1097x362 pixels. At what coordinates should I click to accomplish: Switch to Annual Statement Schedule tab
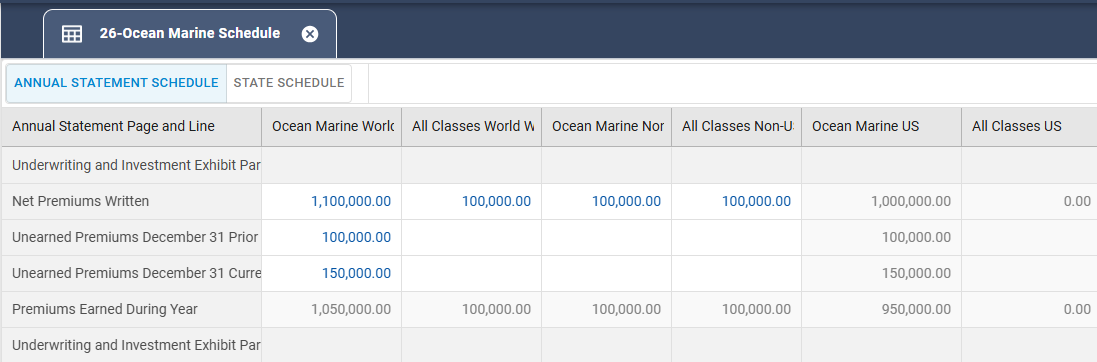[116, 83]
